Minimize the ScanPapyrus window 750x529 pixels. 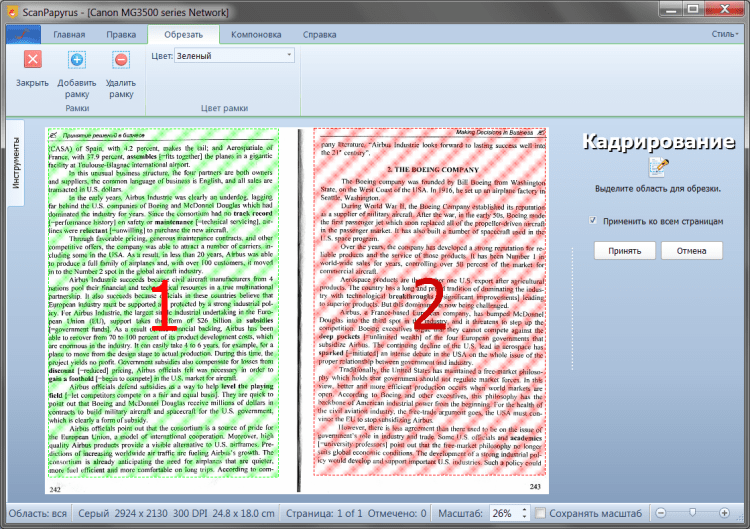(671, 9)
